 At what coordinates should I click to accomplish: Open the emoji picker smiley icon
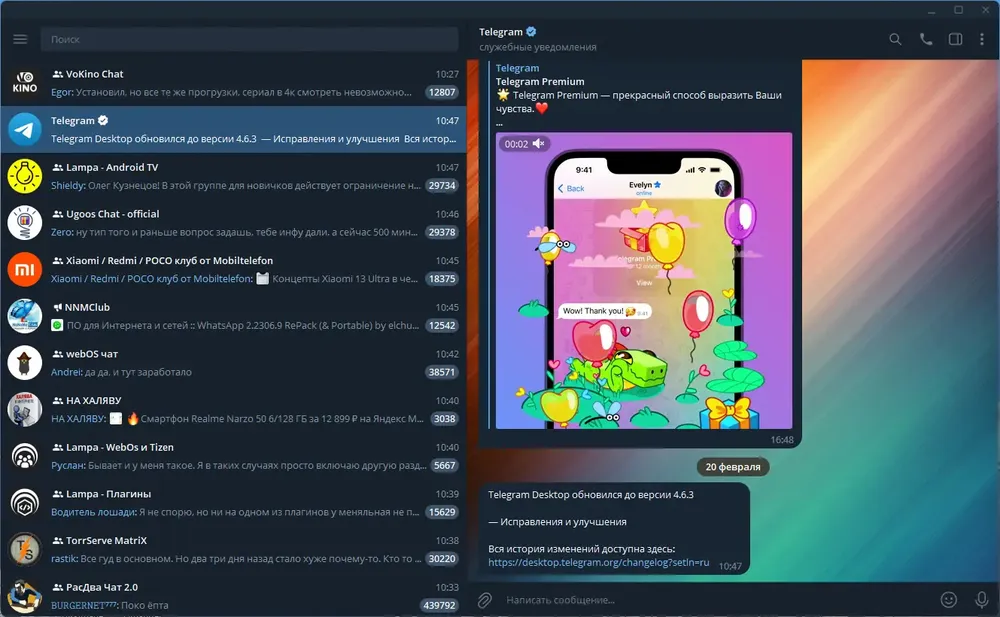[x=949, y=600]
